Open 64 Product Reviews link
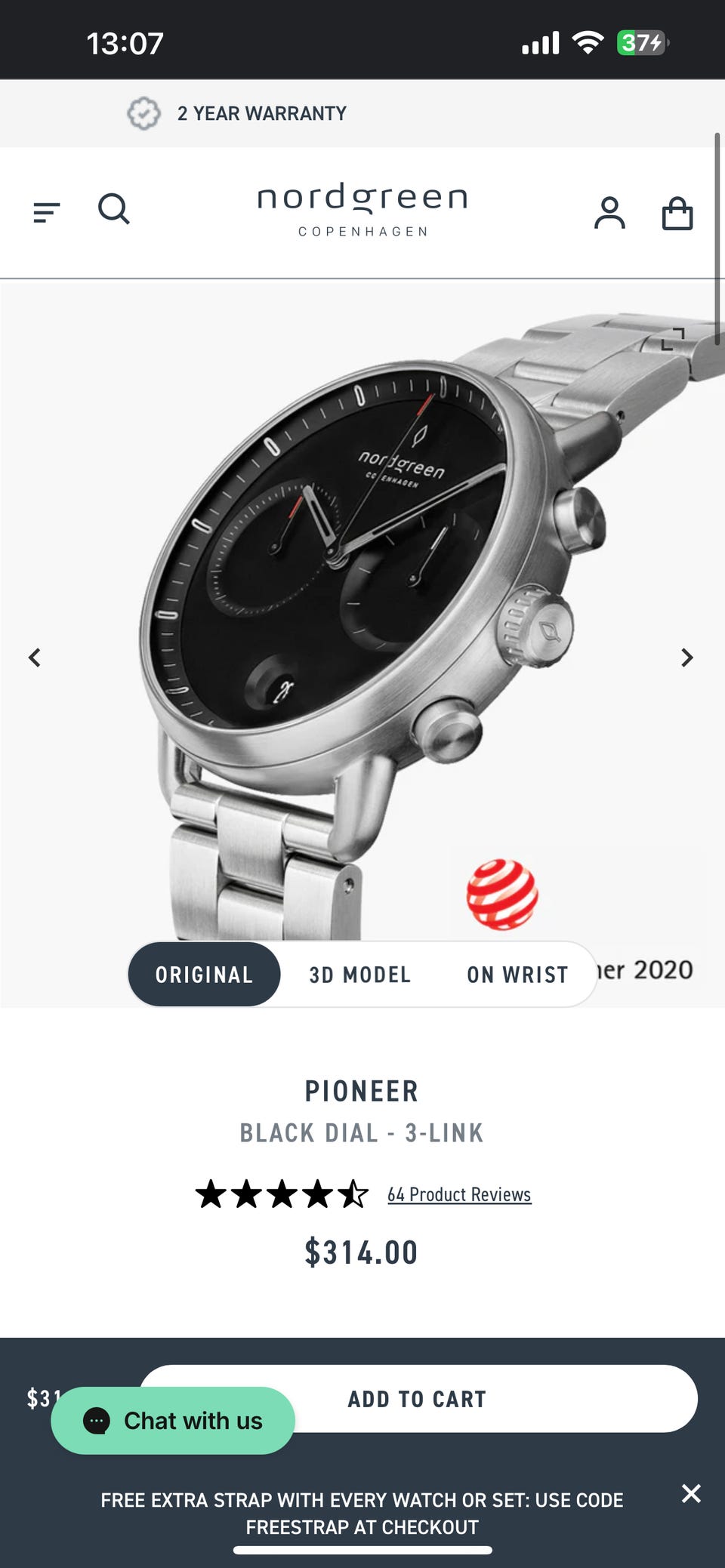This screenshot has height=1568, width=725. pos(459,1194)
